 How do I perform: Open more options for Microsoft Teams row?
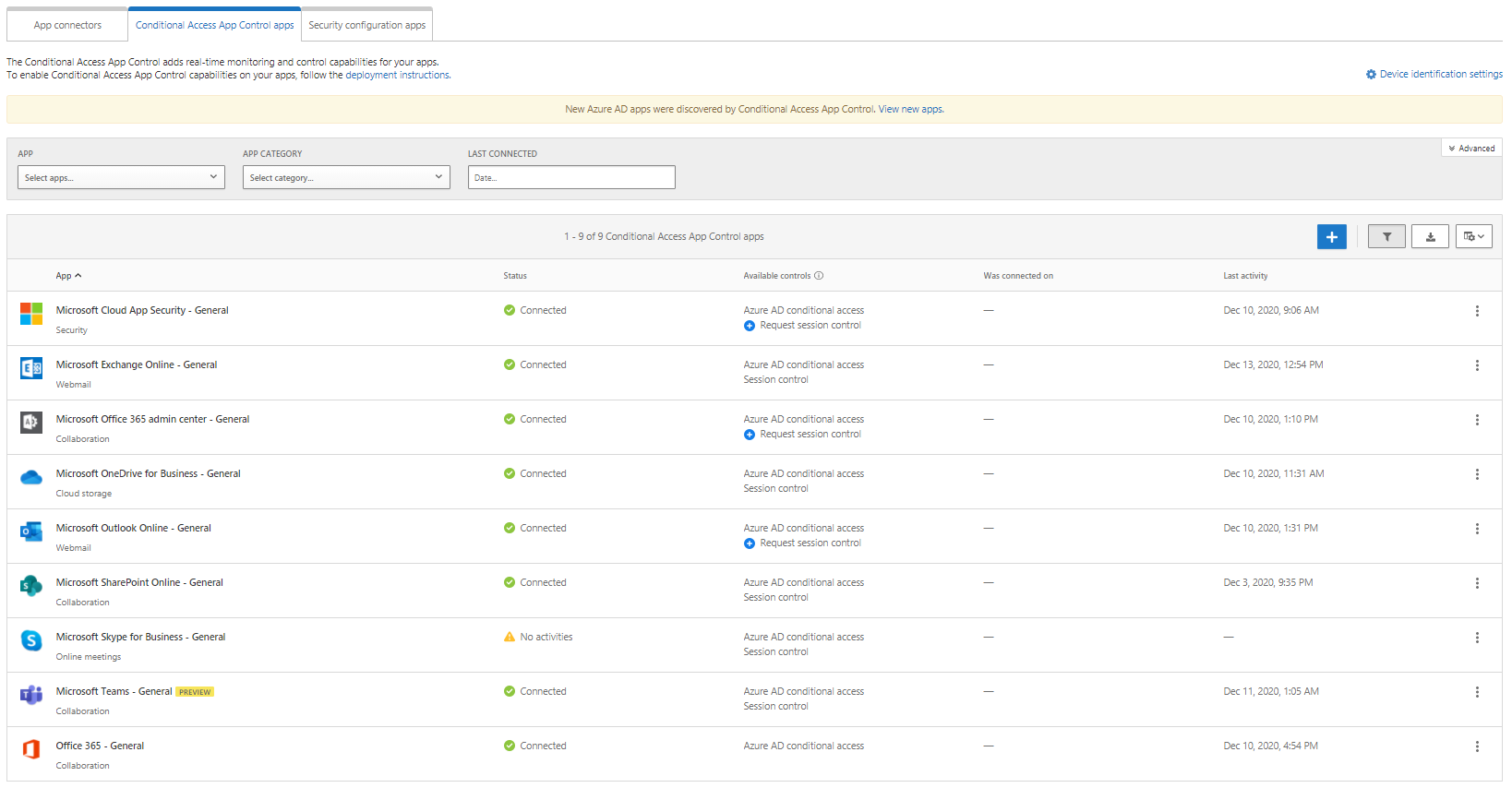(x=1477, y=692)
